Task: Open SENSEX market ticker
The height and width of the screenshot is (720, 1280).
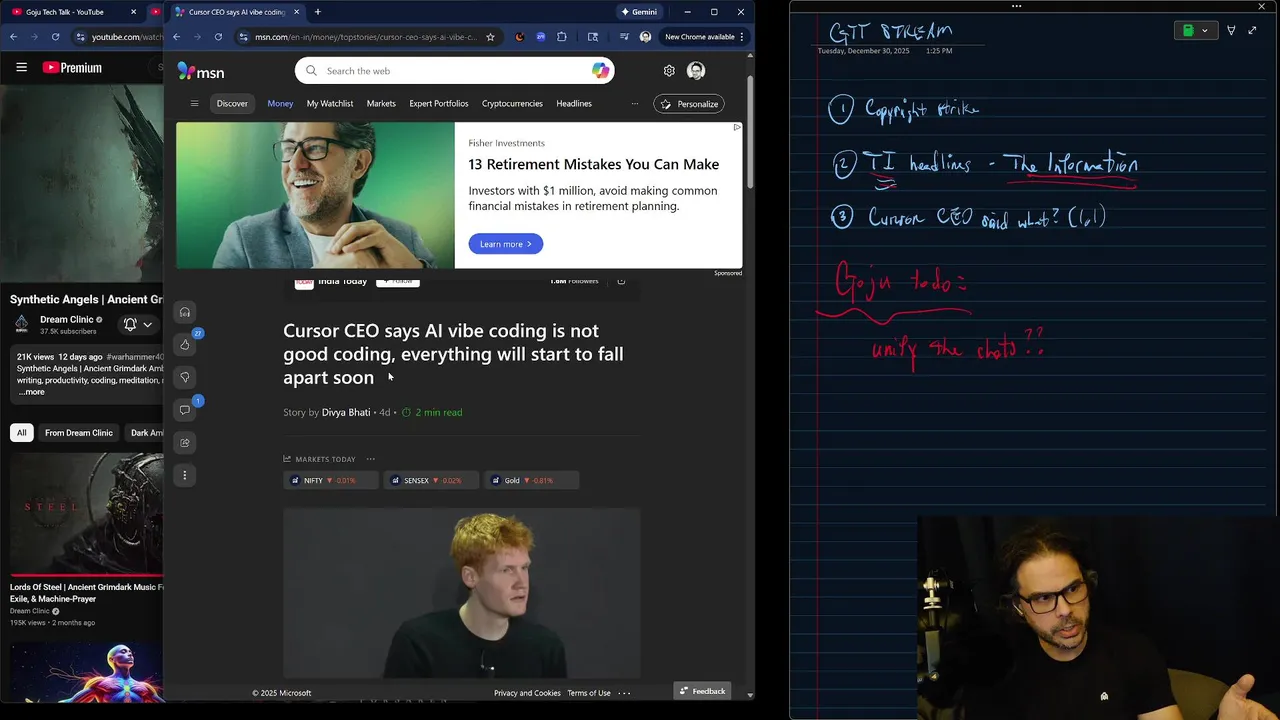Action: 430,481
